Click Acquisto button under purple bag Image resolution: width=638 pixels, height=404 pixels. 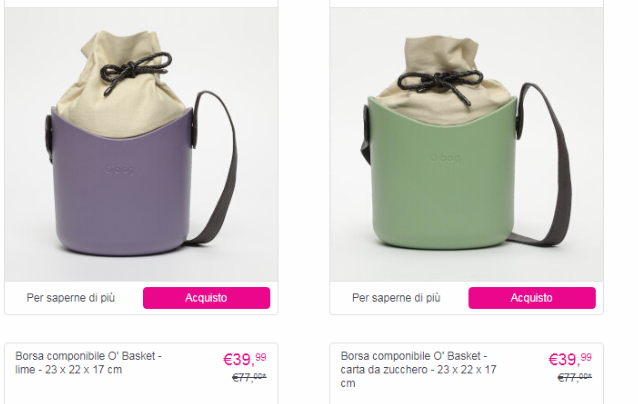pos(206,298)
